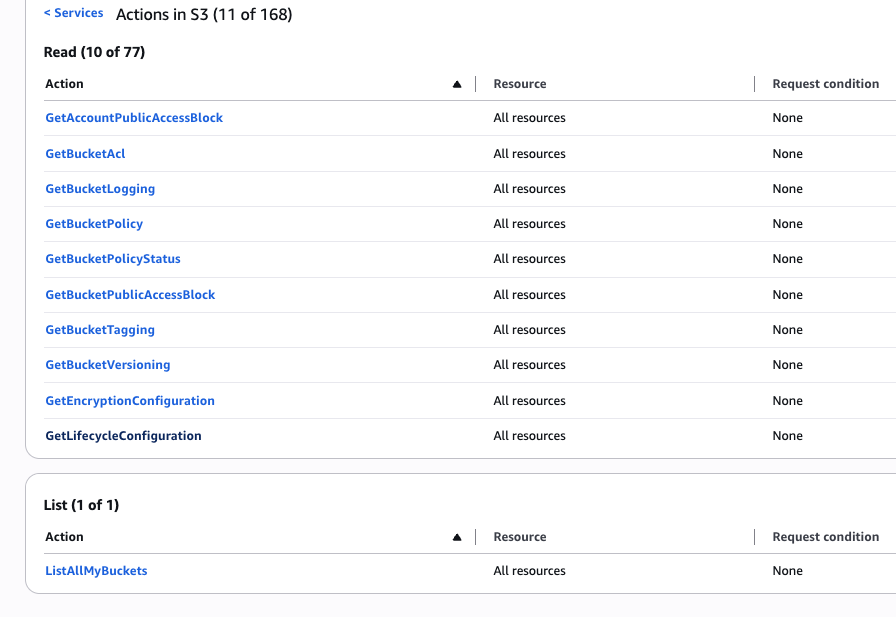Screen dimensions: 896x617
Task: Open the GetBucketAcl action link
Action: click(x=85, y=154)
